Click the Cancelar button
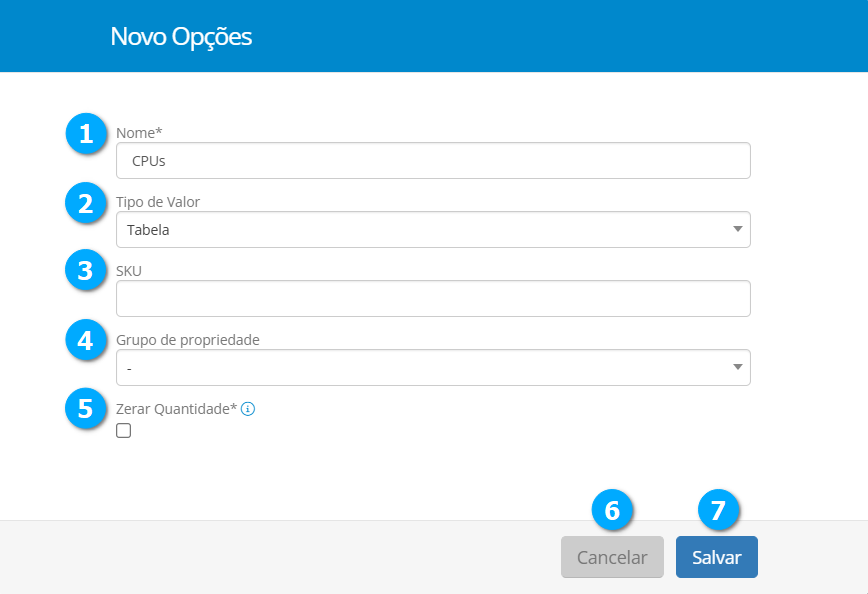 (x=612, y=558)
